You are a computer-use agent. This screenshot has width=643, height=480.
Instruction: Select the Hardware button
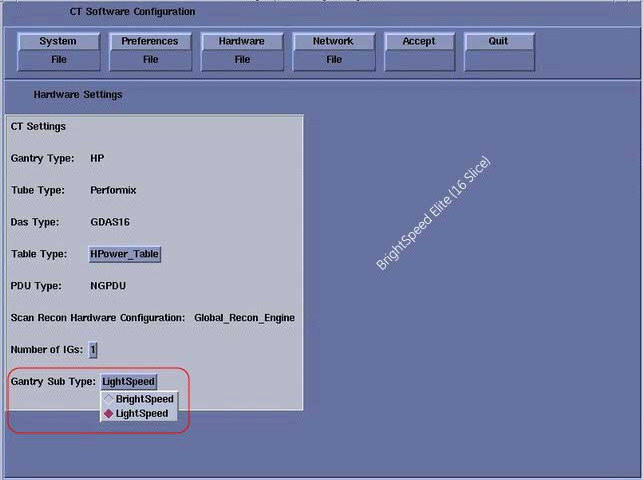(241, 41)
